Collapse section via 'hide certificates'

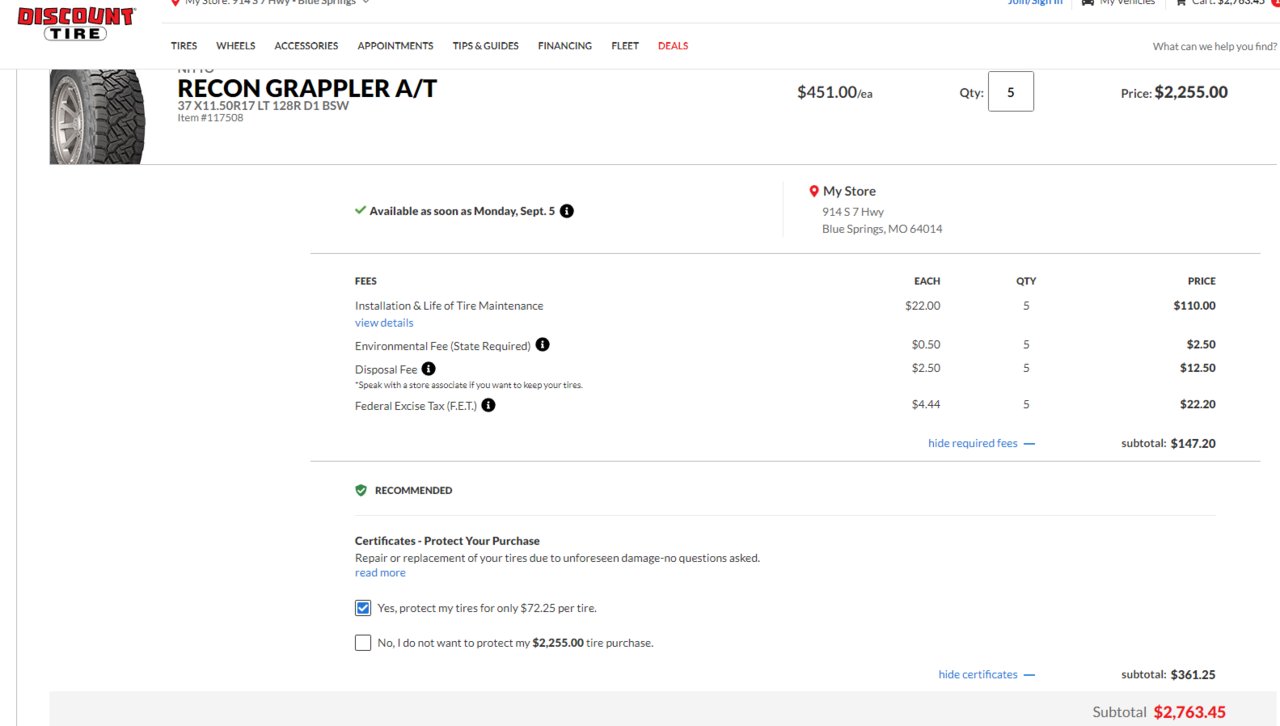pyautogui.click(x=986, y=674)
